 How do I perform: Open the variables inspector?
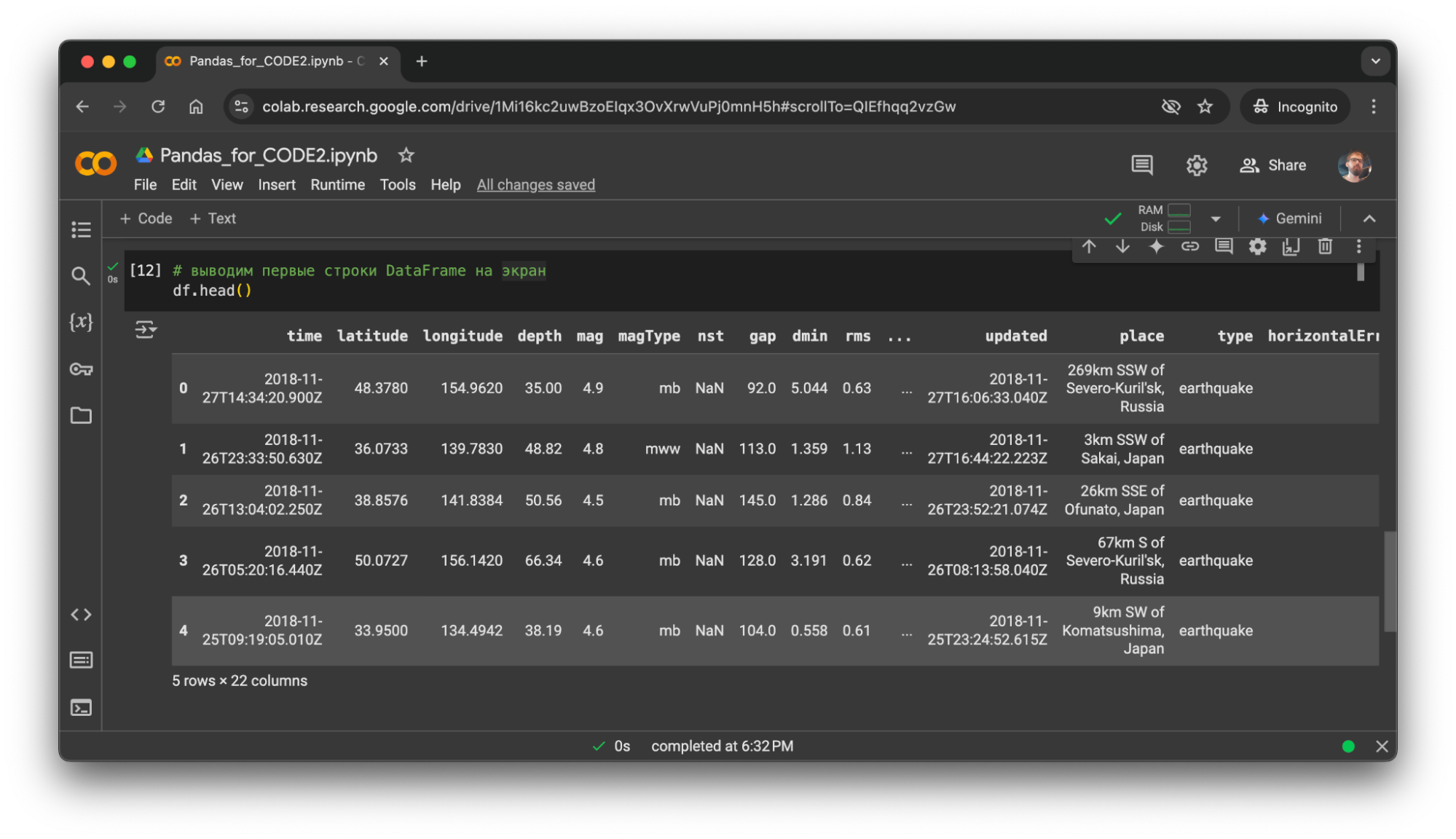click(81, 323)
